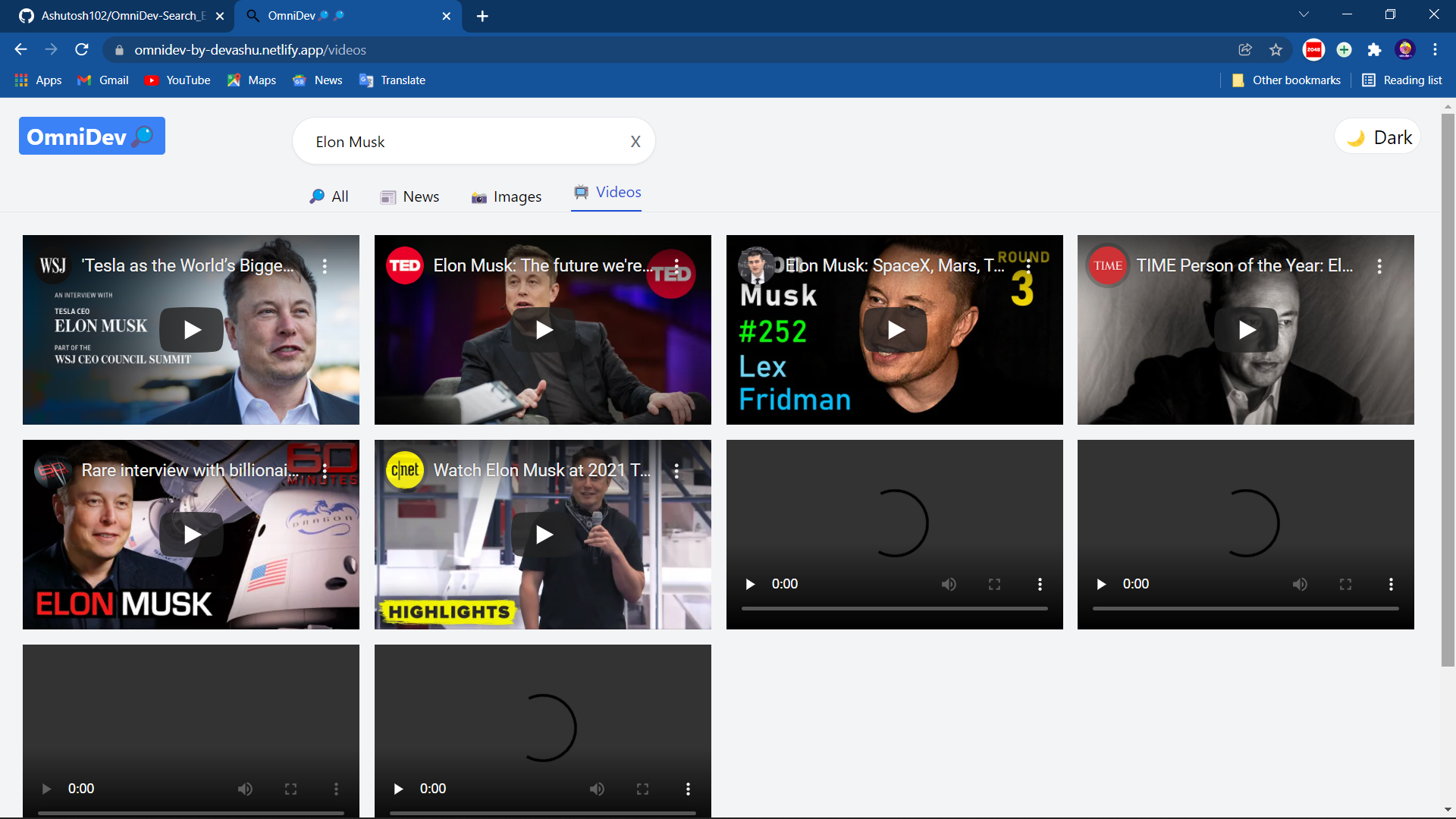
Task: Open Chrome's browser menu
Action: [1435, 49]
